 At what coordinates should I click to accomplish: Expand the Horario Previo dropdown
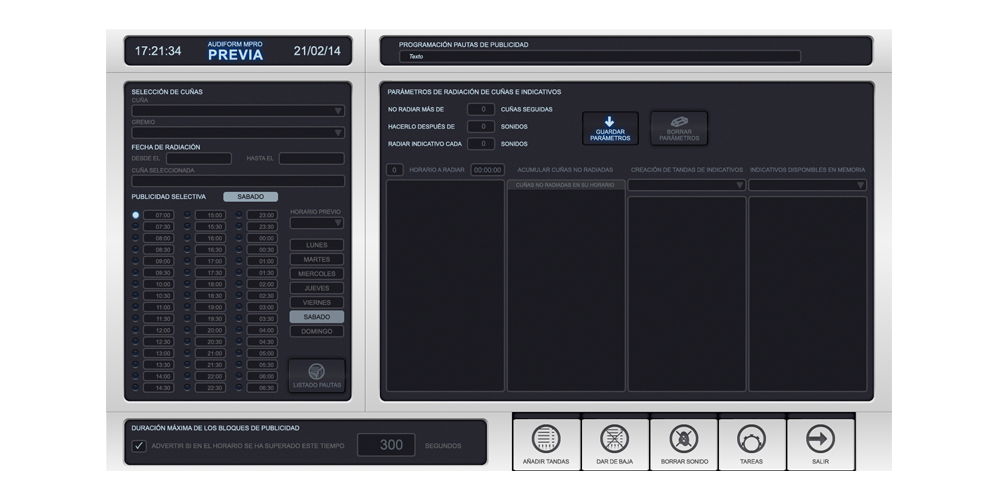point(317,223)
